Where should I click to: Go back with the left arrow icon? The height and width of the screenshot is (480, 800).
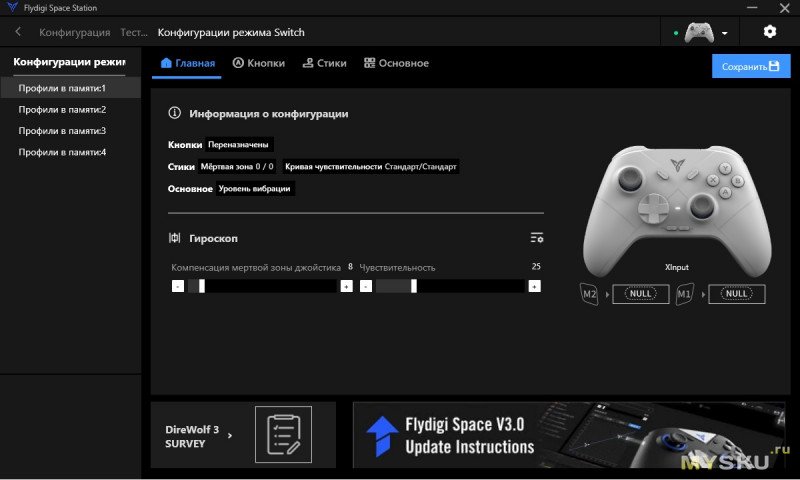(18, 32)
